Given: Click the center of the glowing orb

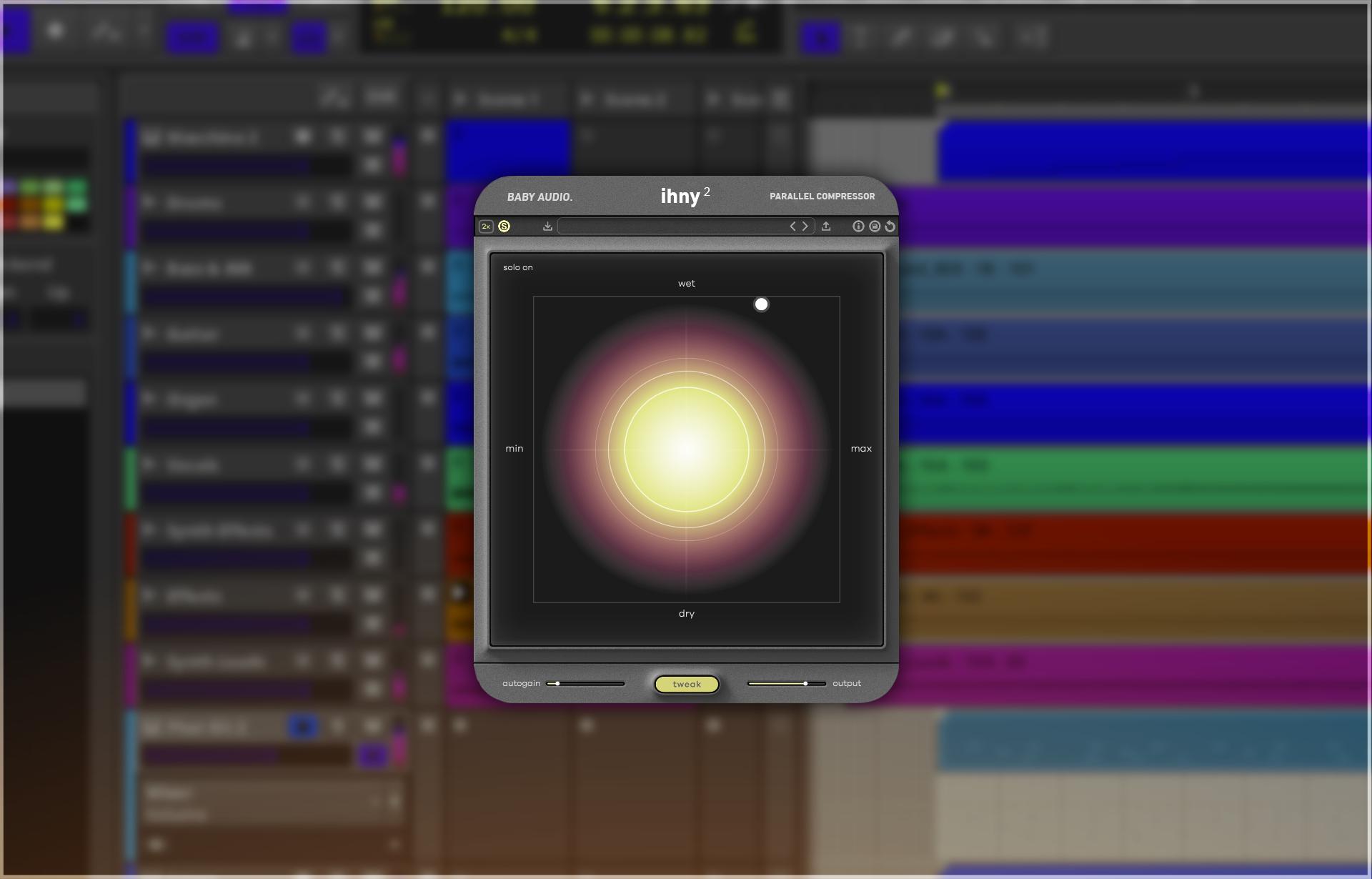Looking at the screenshot, I should pos(687,450).
